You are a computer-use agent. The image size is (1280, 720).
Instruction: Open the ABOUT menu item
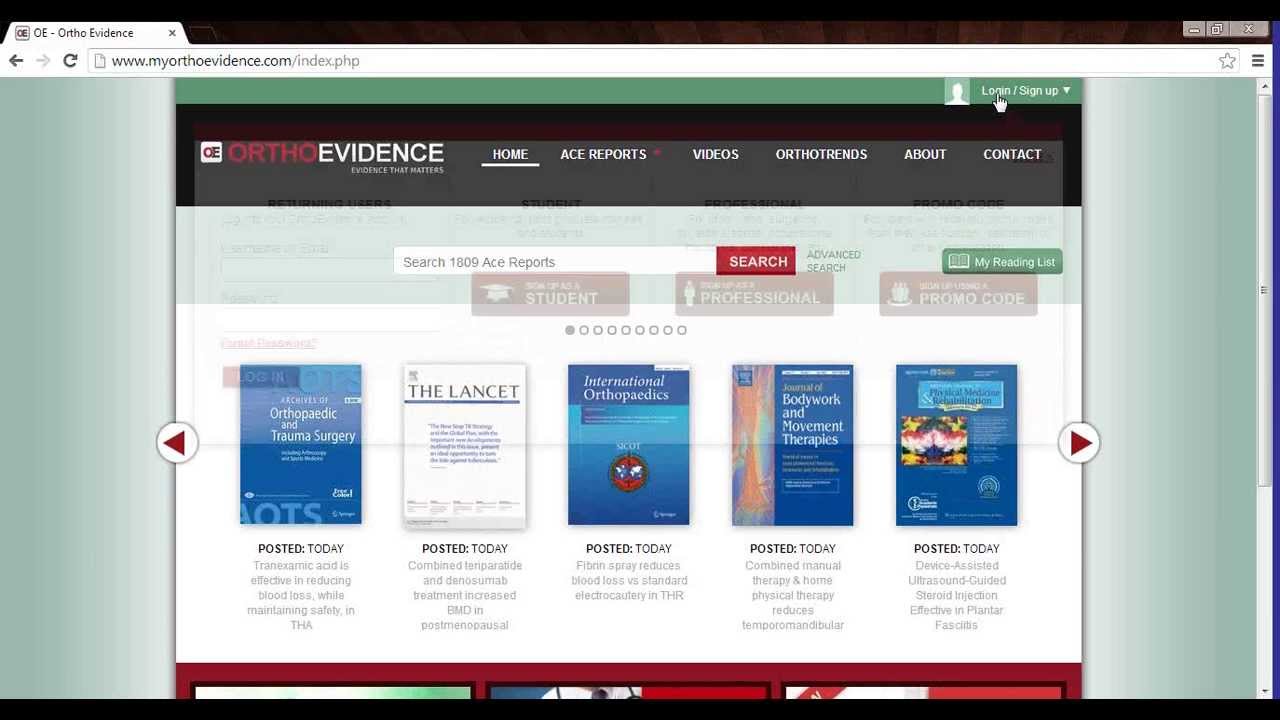925,154
